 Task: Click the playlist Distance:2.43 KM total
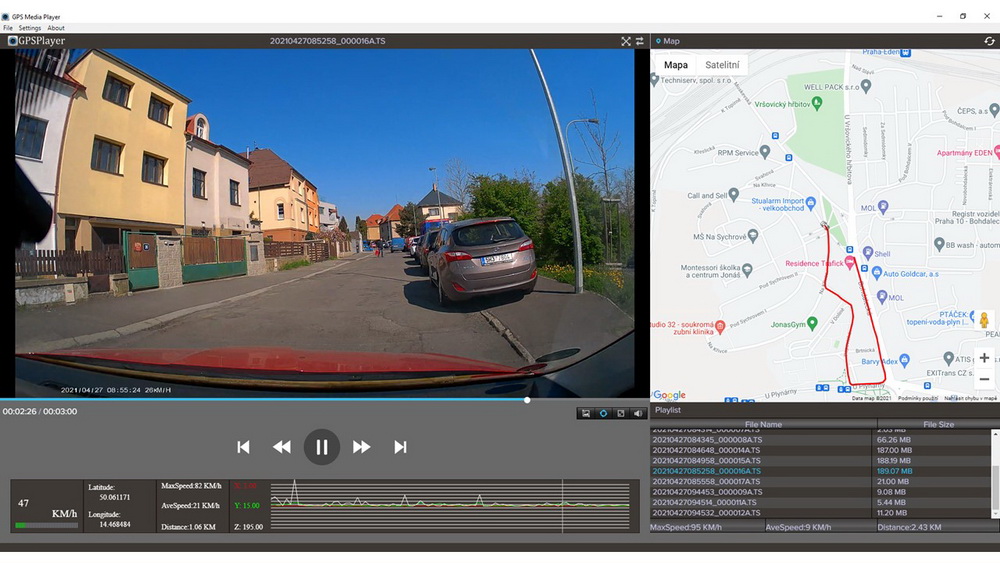(x=909, y=527)
